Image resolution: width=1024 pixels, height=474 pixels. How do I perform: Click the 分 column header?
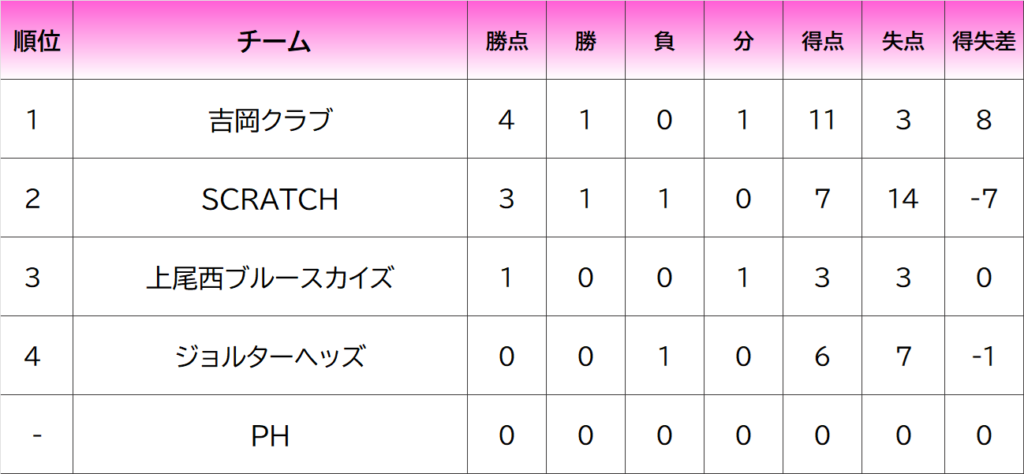pos(742,42)
